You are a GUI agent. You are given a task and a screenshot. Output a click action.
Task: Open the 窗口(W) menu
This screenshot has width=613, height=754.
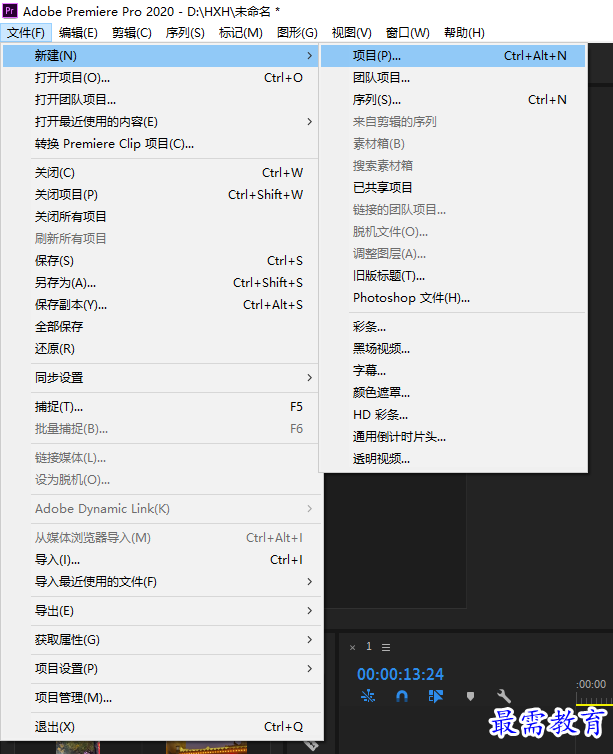point(408,33)
